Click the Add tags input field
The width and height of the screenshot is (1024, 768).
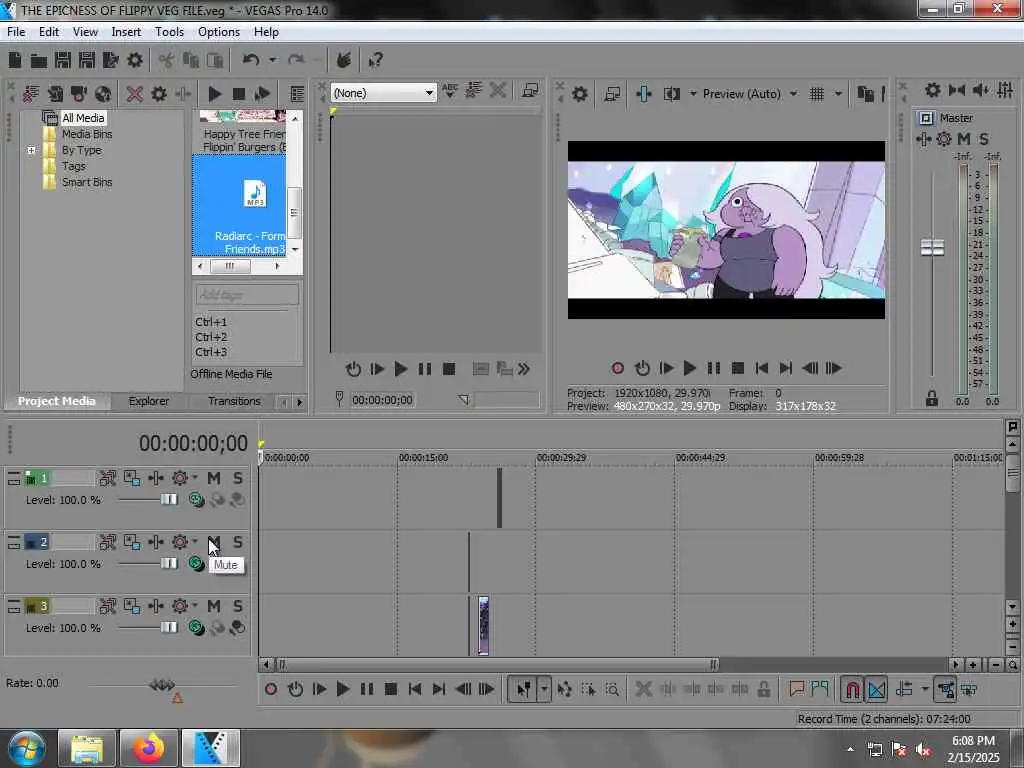pyautogui.click(x=247, y=295)
